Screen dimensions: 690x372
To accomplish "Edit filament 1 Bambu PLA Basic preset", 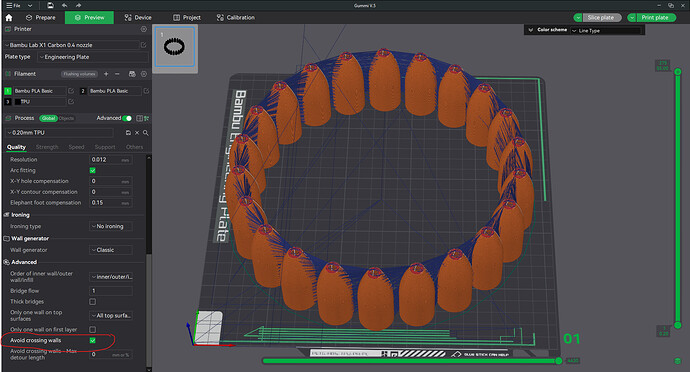I will point(71,91).
